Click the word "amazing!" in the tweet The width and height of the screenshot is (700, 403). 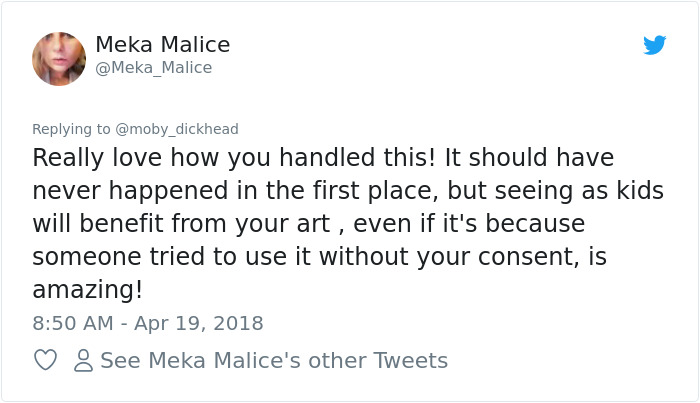88,289
